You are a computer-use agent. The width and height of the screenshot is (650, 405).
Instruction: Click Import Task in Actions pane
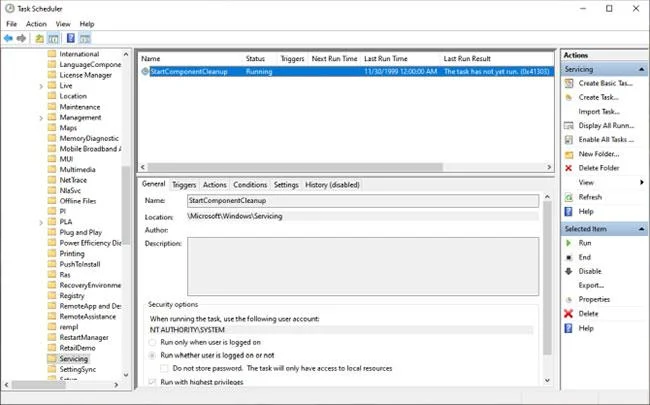(599, 112)
